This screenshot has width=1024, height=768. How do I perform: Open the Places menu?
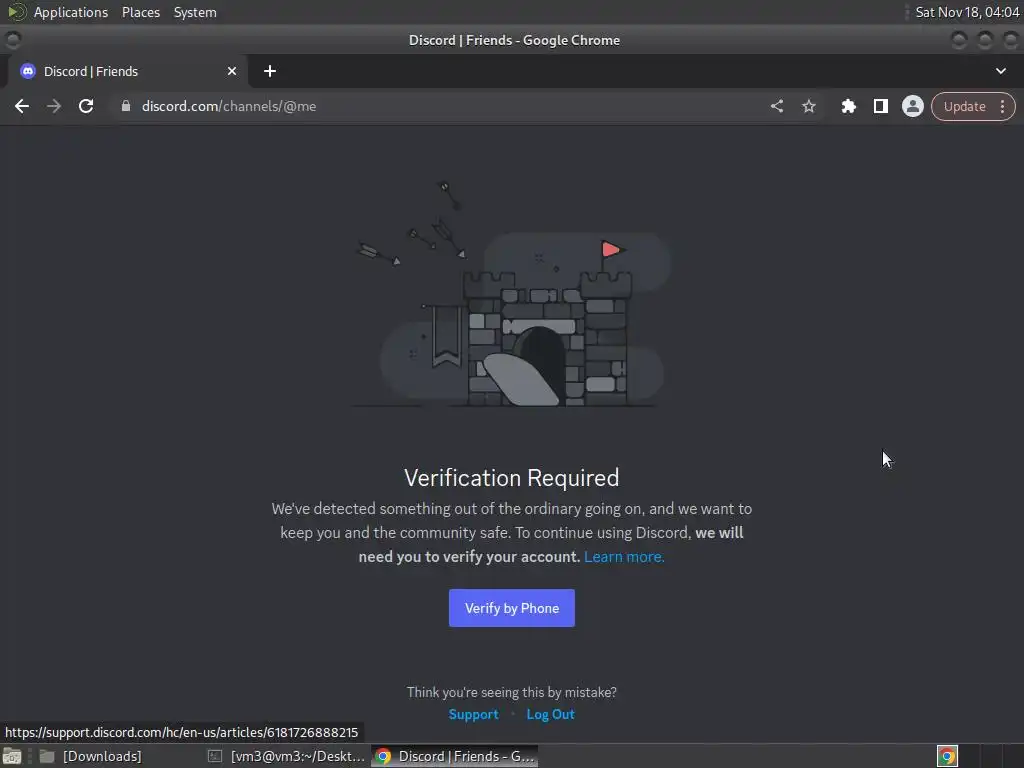tap(140, 12)
